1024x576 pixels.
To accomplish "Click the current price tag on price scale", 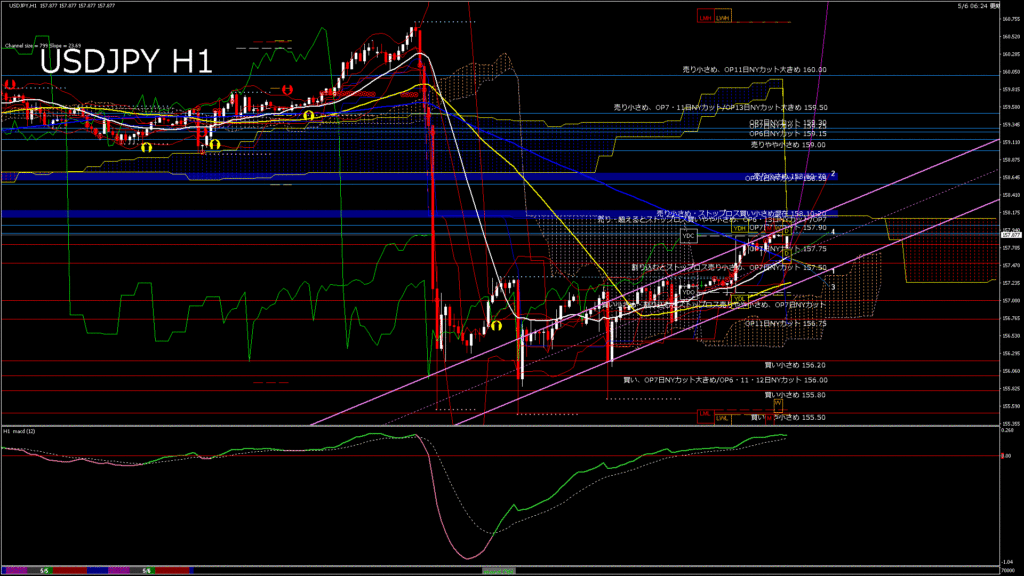I will tap(1011, 234).
